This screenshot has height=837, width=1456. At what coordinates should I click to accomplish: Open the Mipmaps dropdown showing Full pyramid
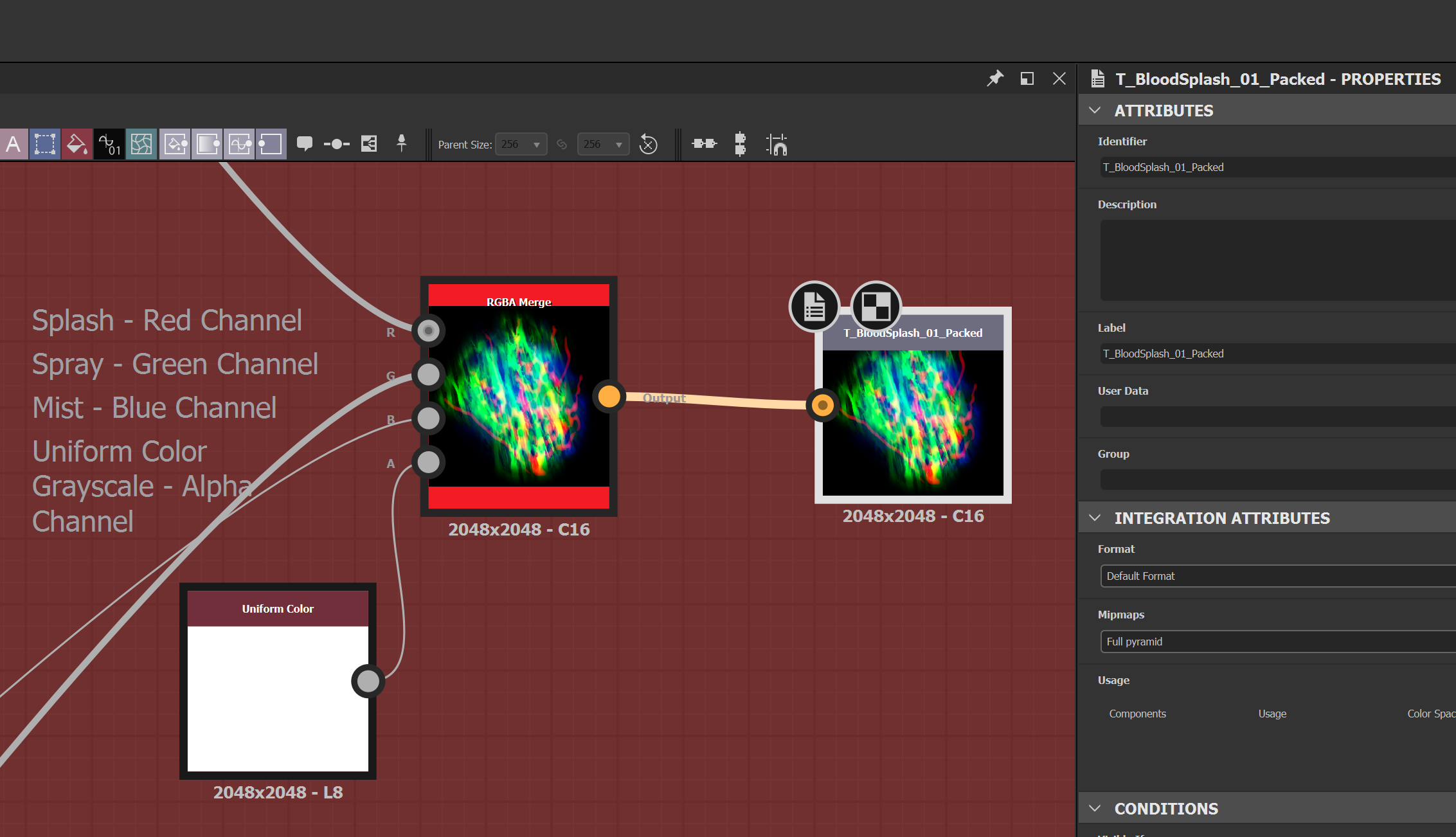[x=1277, y=642]
